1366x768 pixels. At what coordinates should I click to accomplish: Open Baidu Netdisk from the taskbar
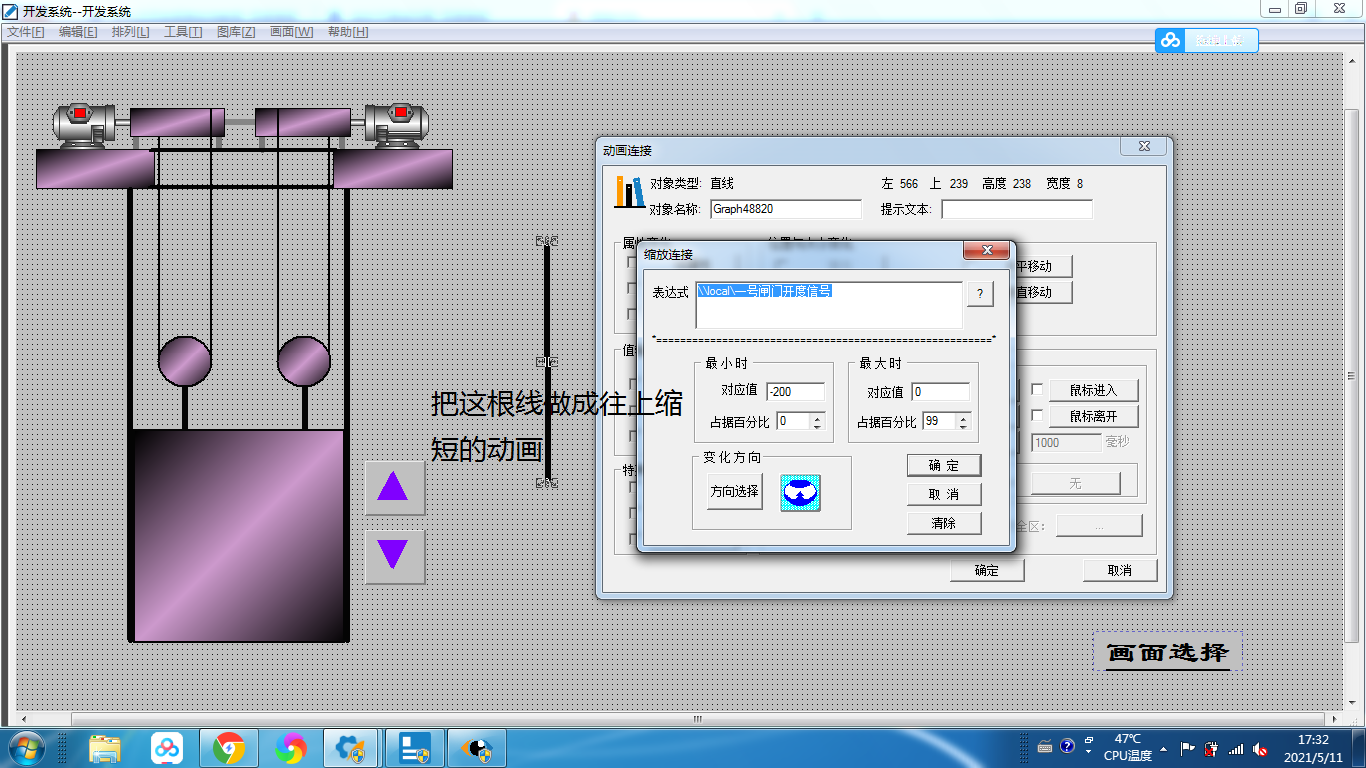(166, 748)
